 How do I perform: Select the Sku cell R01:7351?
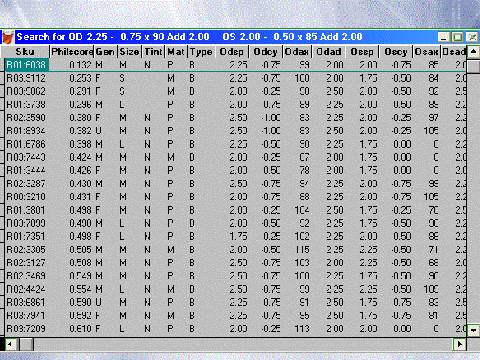26,236
